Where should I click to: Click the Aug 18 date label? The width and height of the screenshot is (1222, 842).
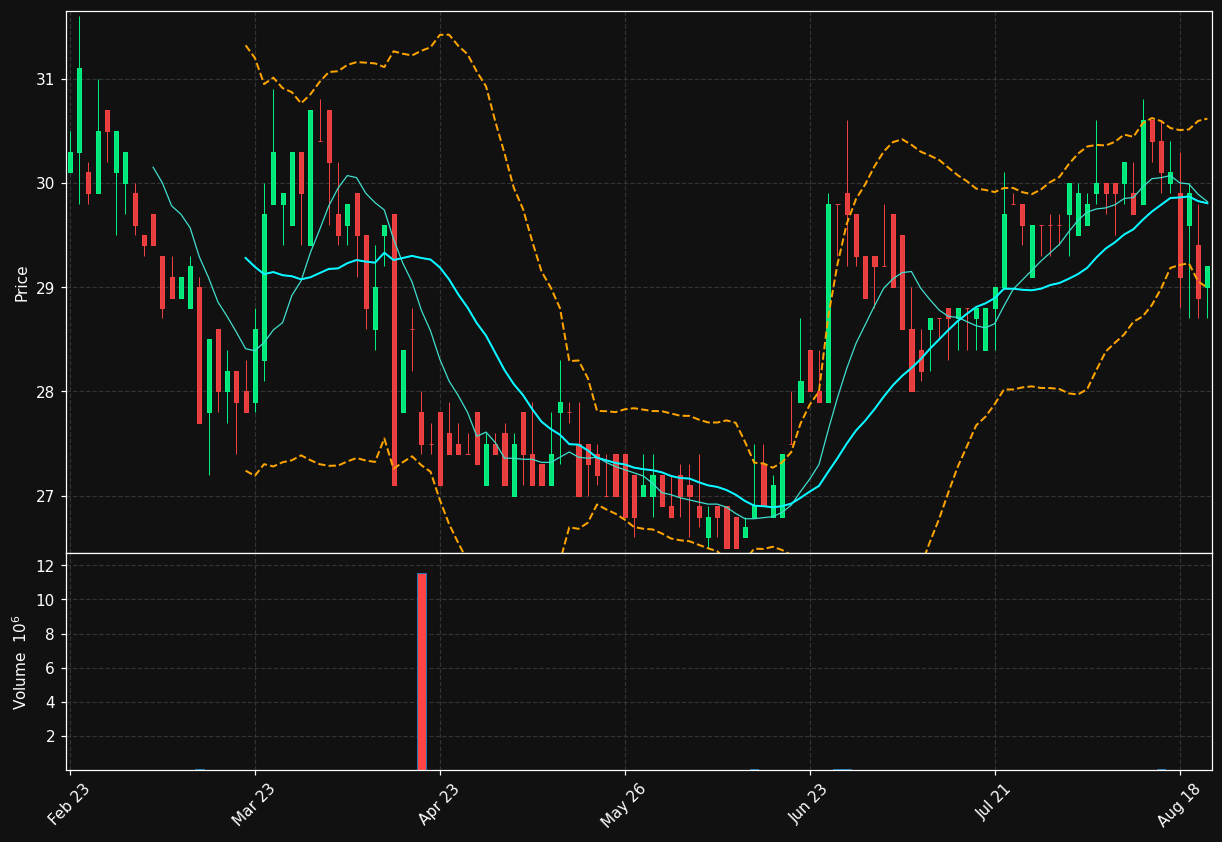pyautogui.click(x=1179, y=804)
